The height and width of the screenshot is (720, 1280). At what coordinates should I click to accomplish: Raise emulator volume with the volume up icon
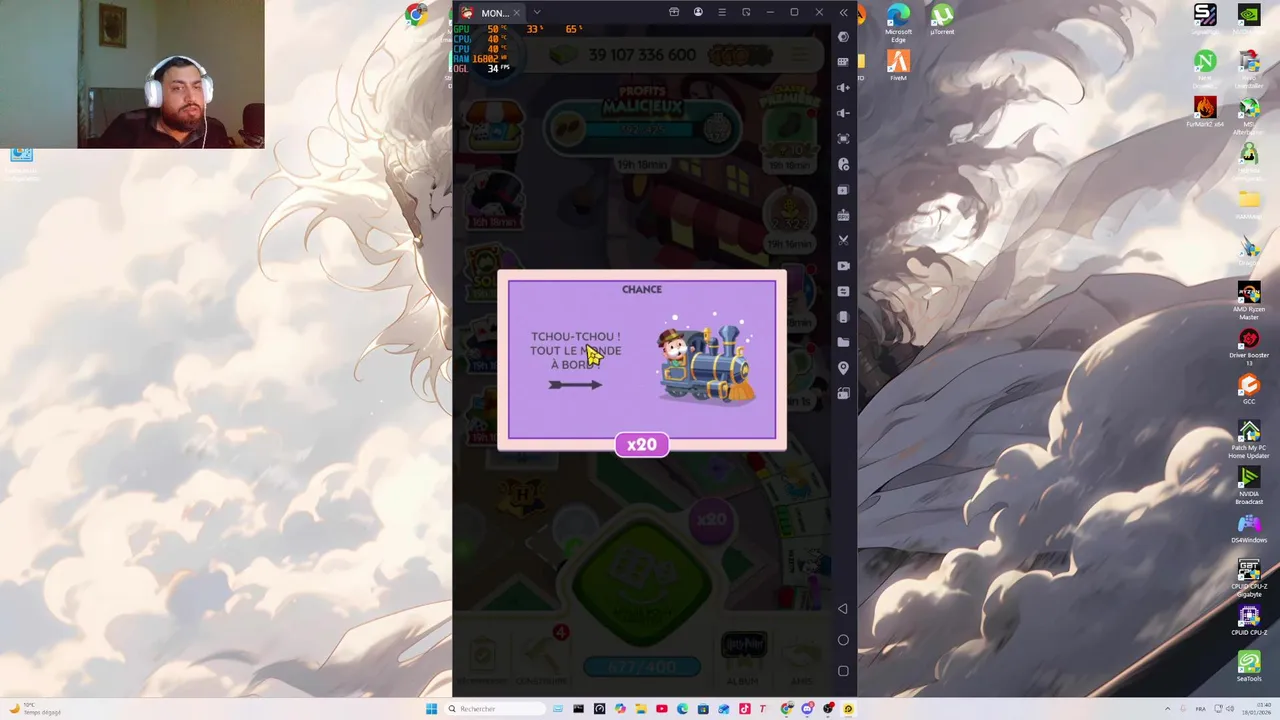pos(843,88)
